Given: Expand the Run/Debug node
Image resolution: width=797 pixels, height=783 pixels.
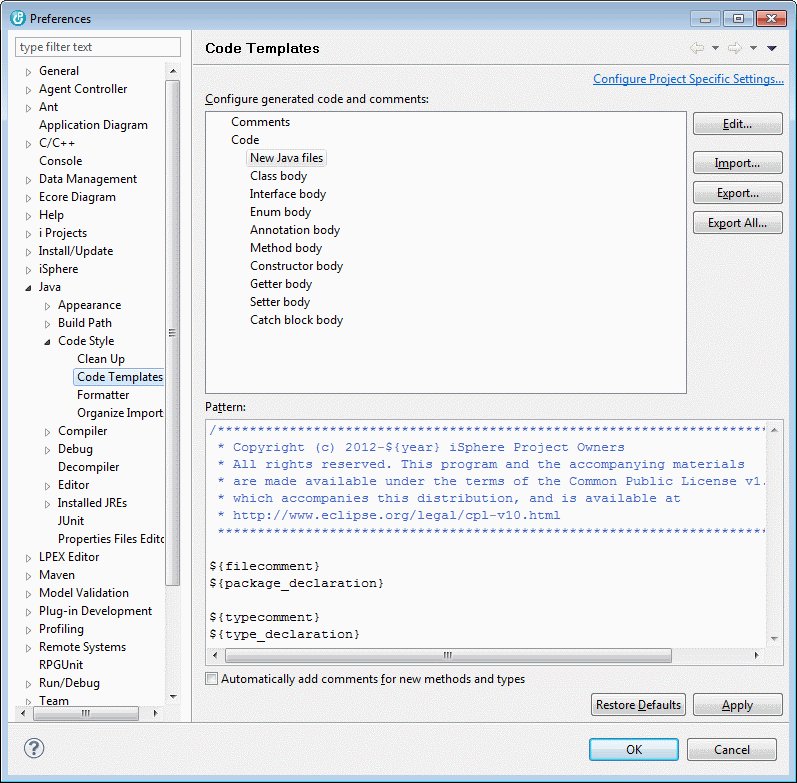Looking at the screenshot, I should point(28,684).
